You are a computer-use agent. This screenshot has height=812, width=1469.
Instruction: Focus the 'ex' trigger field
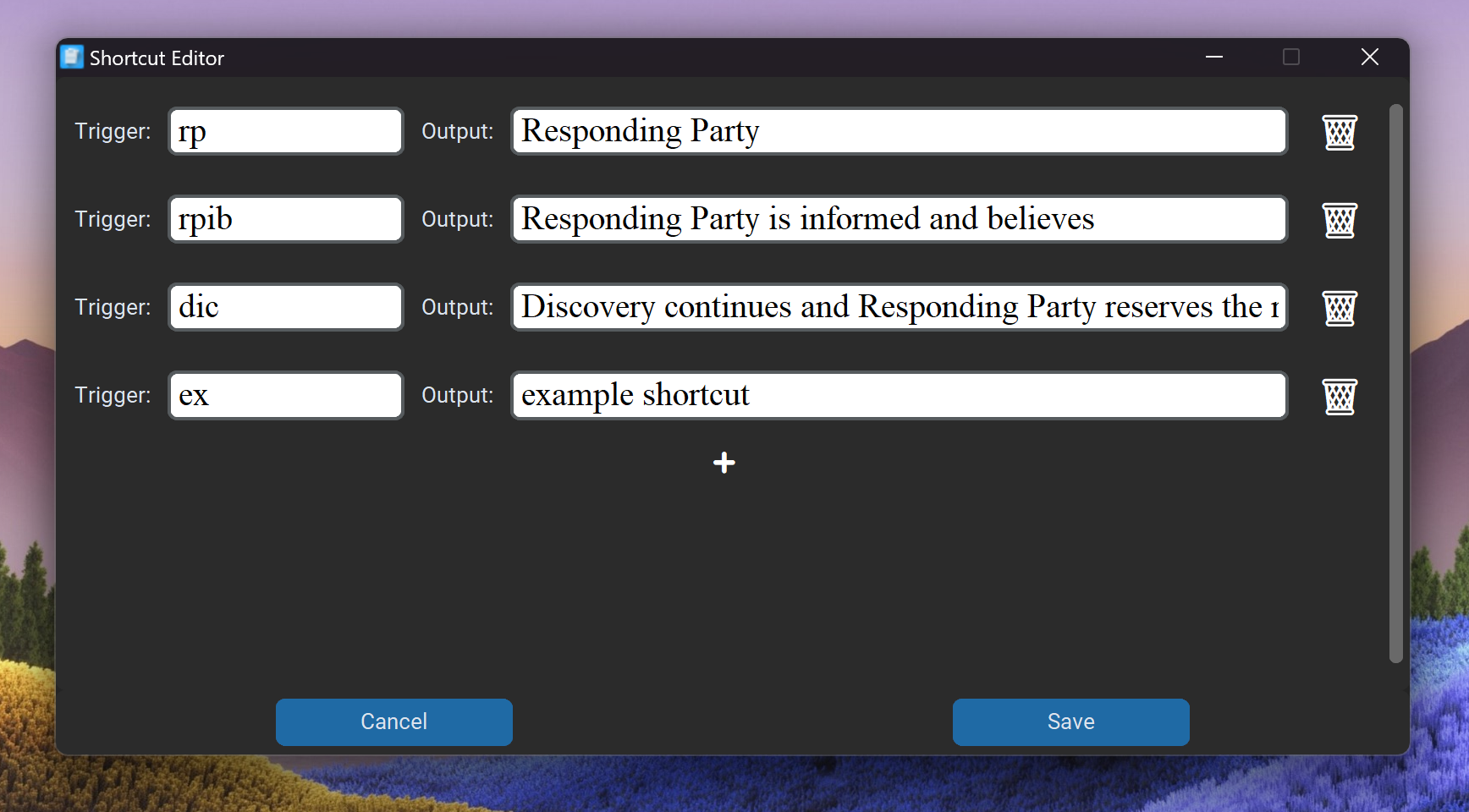pos(286,396)
